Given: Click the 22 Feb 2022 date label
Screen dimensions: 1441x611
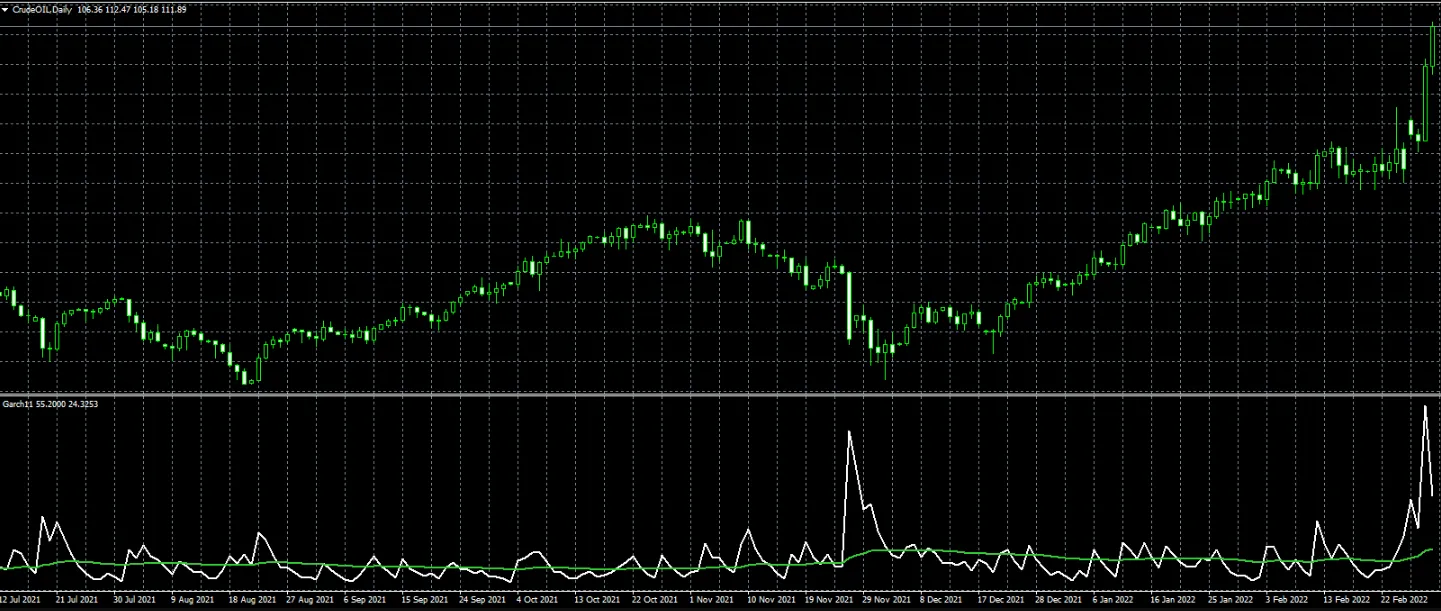Looking at the screenshot, I should point(1403,601).
